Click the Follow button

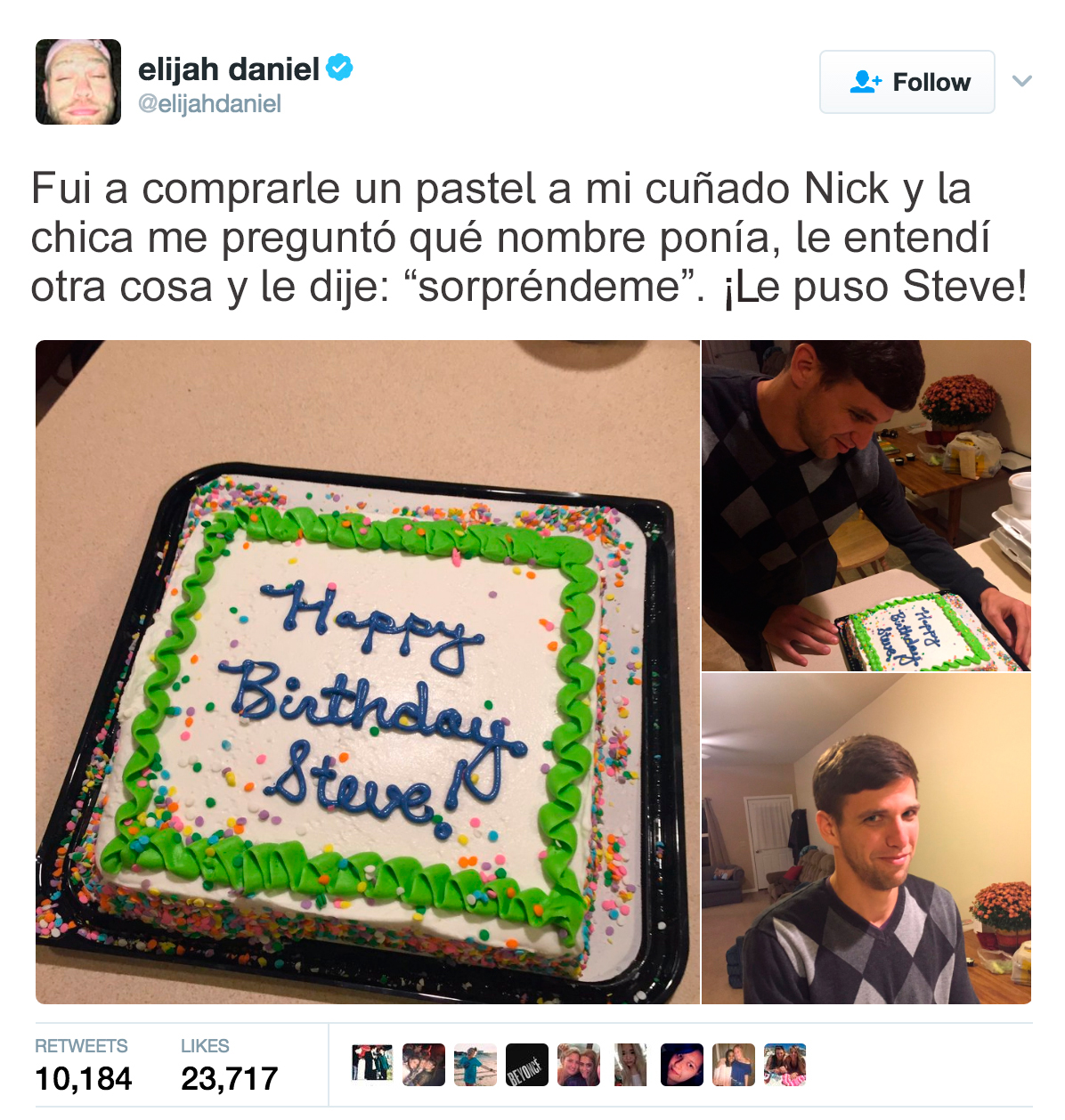906,82
